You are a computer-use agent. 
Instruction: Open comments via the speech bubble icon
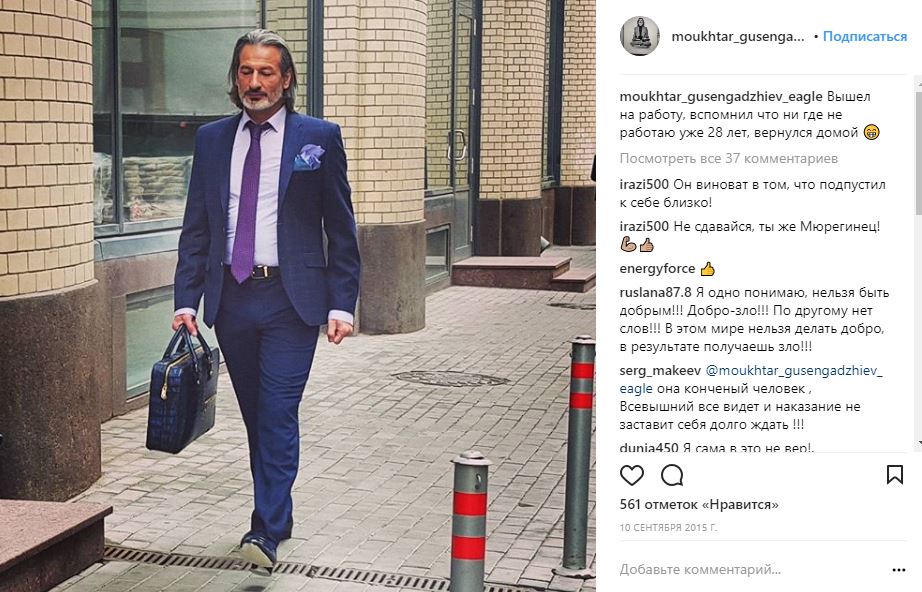672,475
